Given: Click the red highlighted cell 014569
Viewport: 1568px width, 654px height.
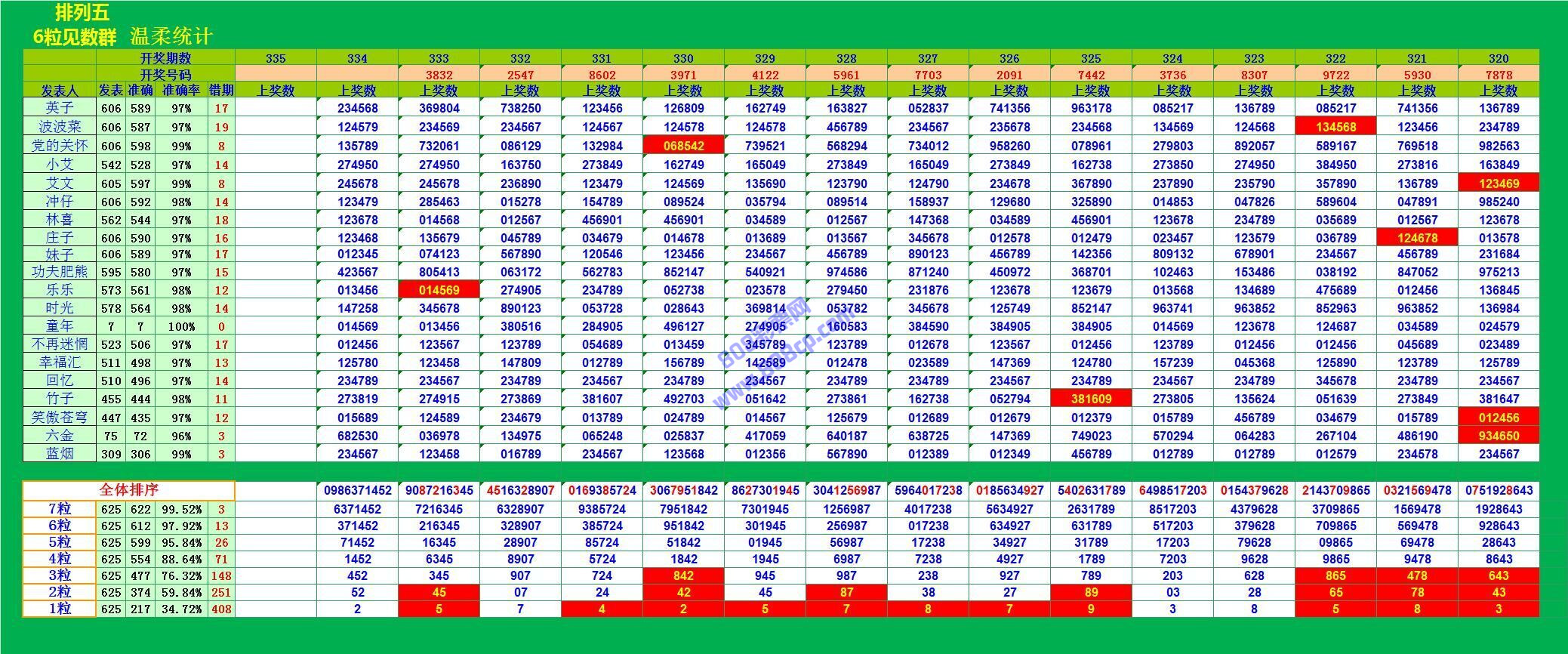Looking at the screenshot, I should click(x=439, y=290).
